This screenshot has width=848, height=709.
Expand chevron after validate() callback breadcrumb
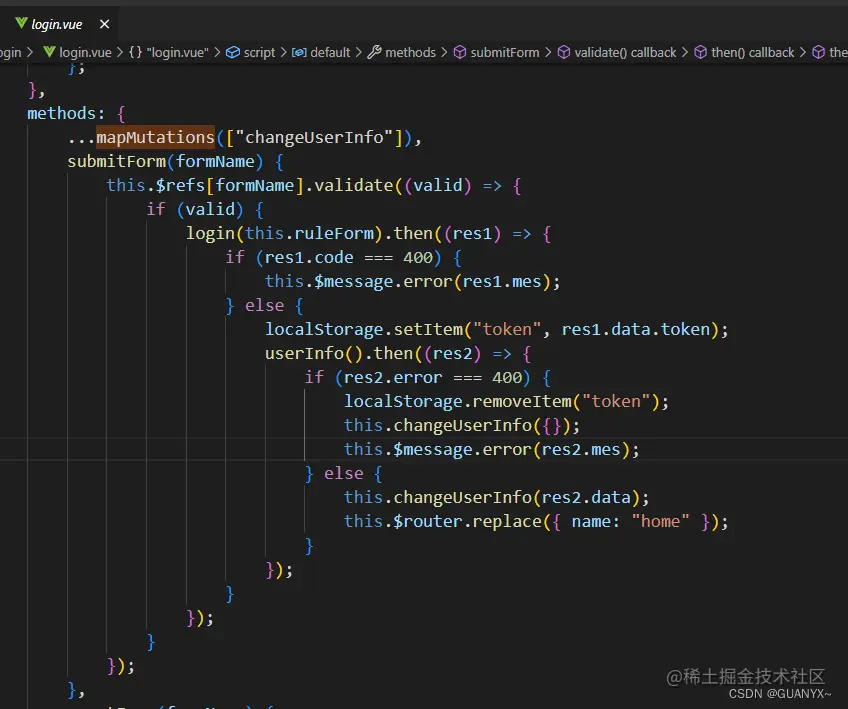coord(685,52)
